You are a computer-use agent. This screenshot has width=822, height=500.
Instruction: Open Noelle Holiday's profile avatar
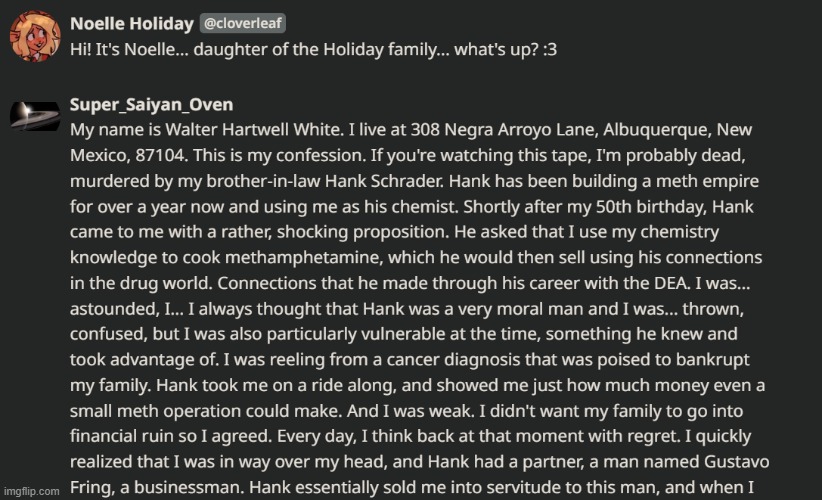35,36
